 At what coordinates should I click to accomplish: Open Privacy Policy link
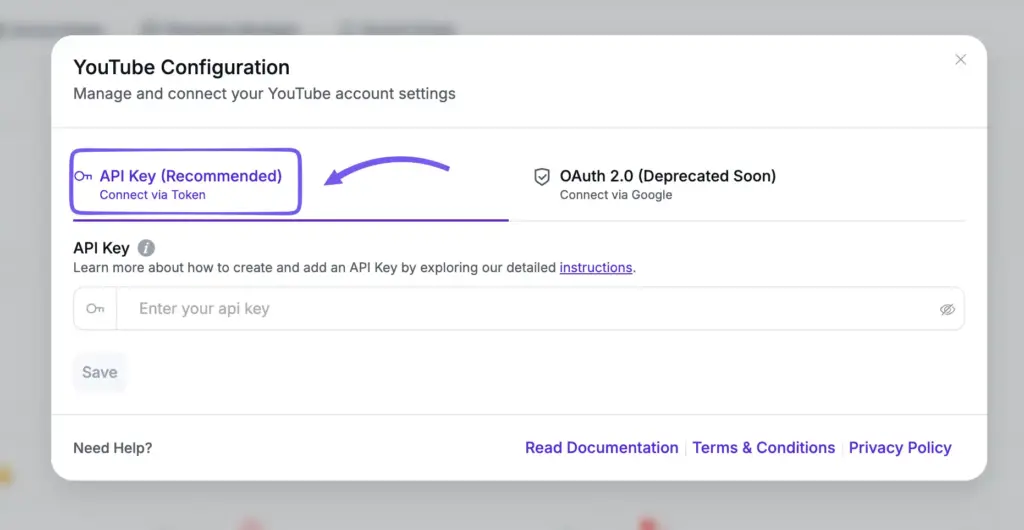[900, 448]
